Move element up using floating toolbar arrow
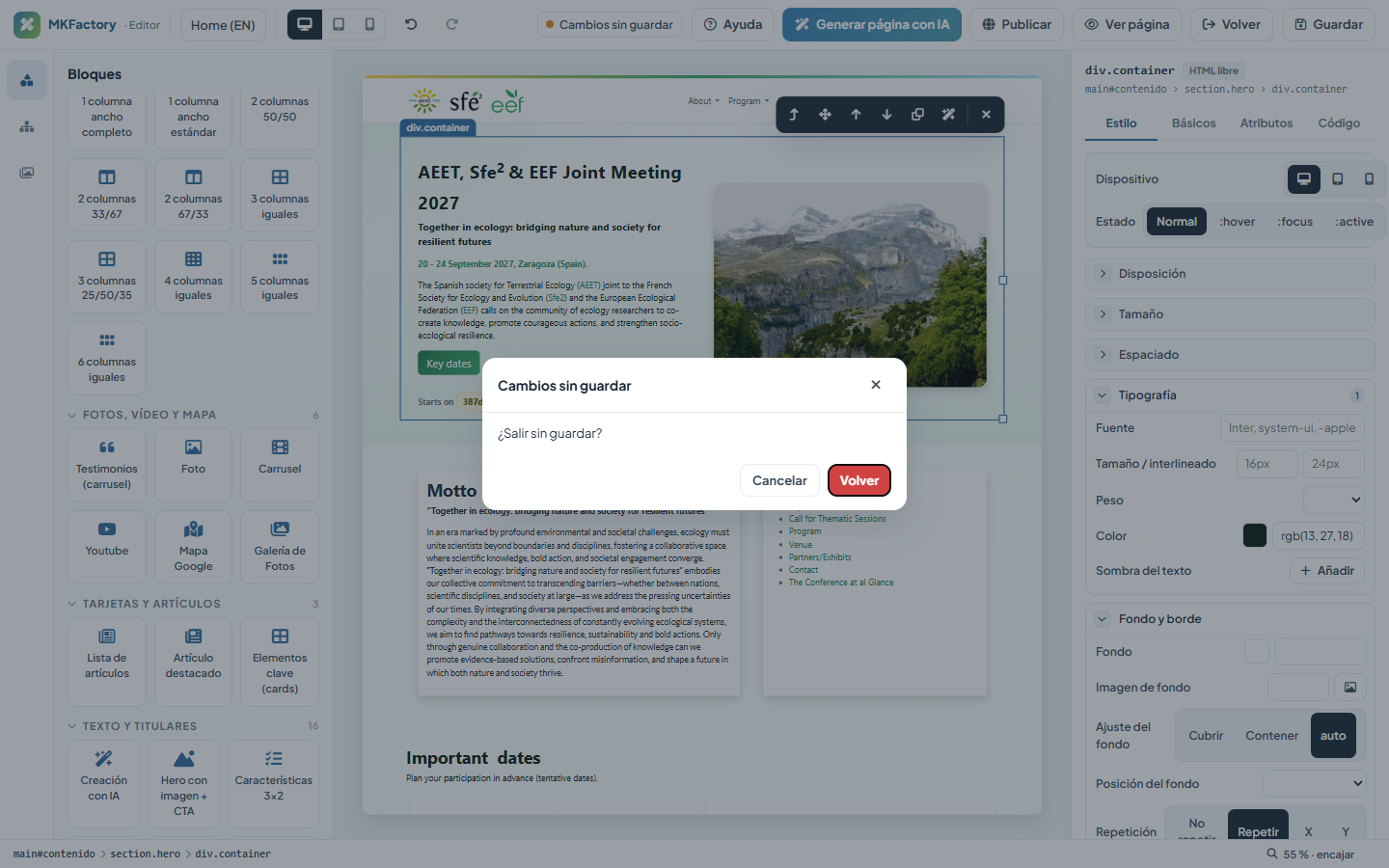The image size is (1389, 868). point(856,114)
